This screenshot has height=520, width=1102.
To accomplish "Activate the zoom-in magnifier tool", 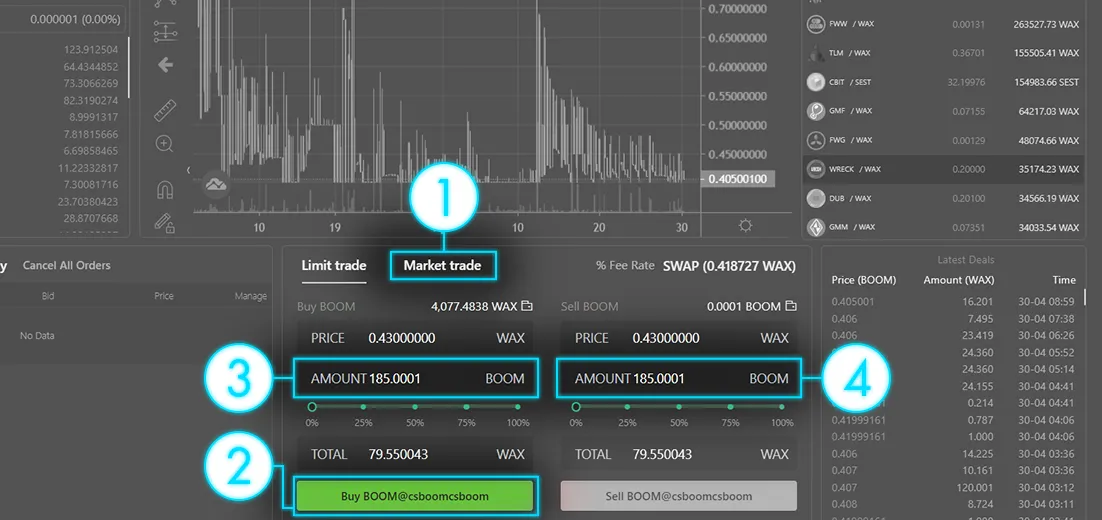I will point(164,144).
